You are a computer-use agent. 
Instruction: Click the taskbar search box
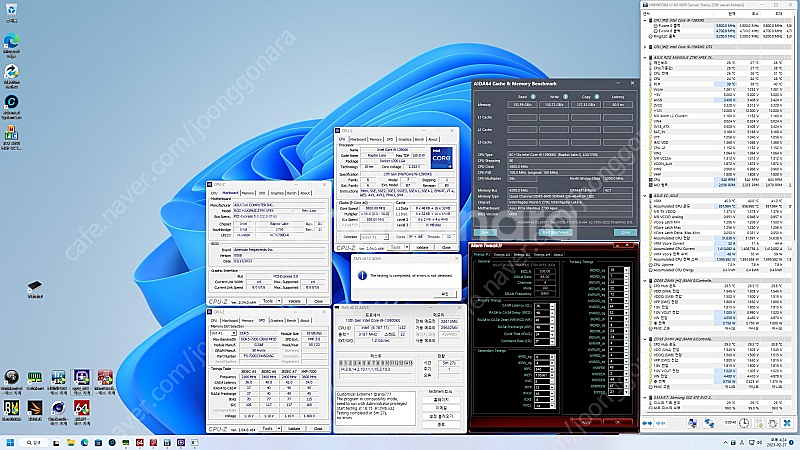click(x=34, y=442)
